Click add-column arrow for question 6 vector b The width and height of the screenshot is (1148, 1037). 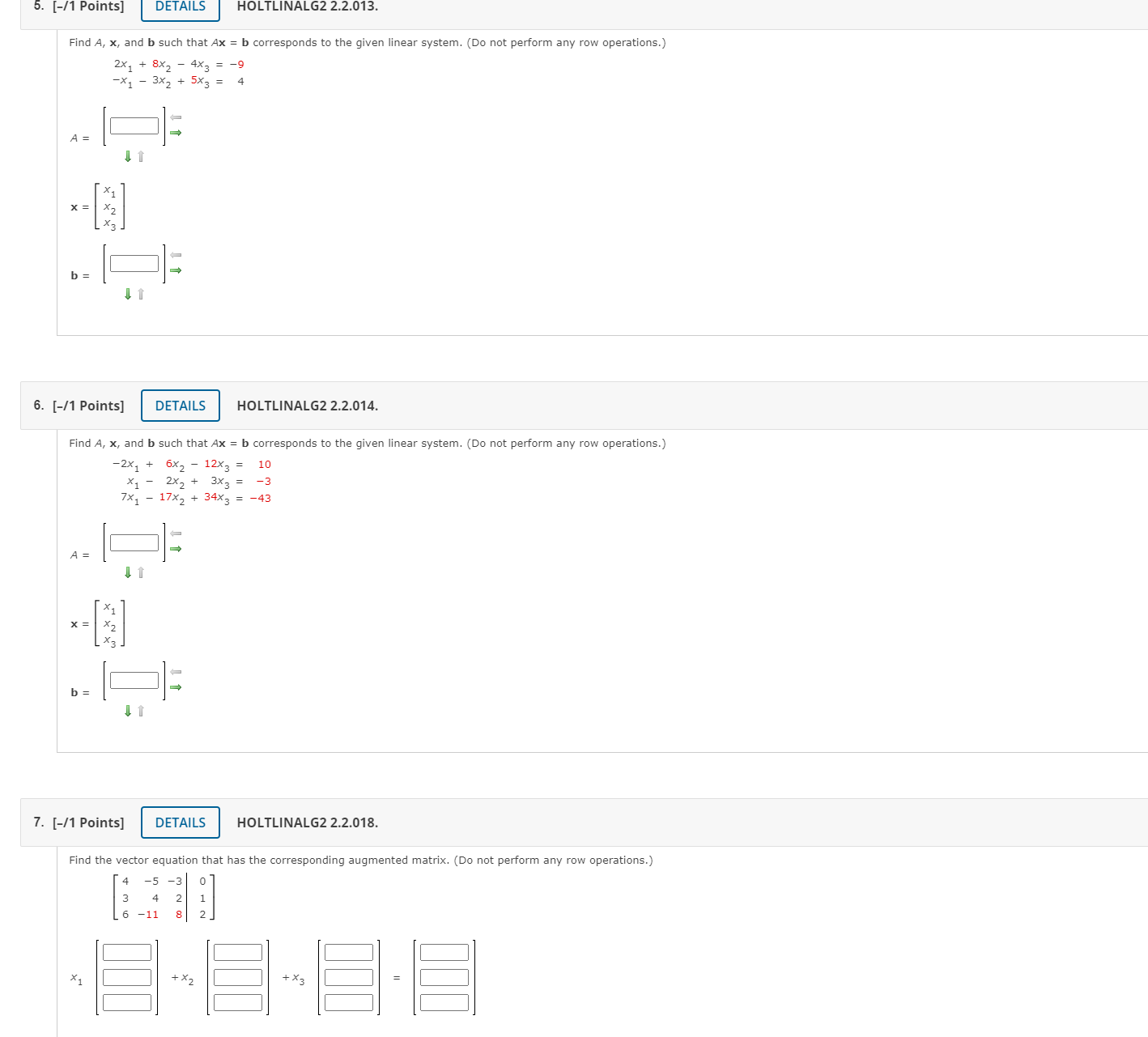tap(176, 687)
